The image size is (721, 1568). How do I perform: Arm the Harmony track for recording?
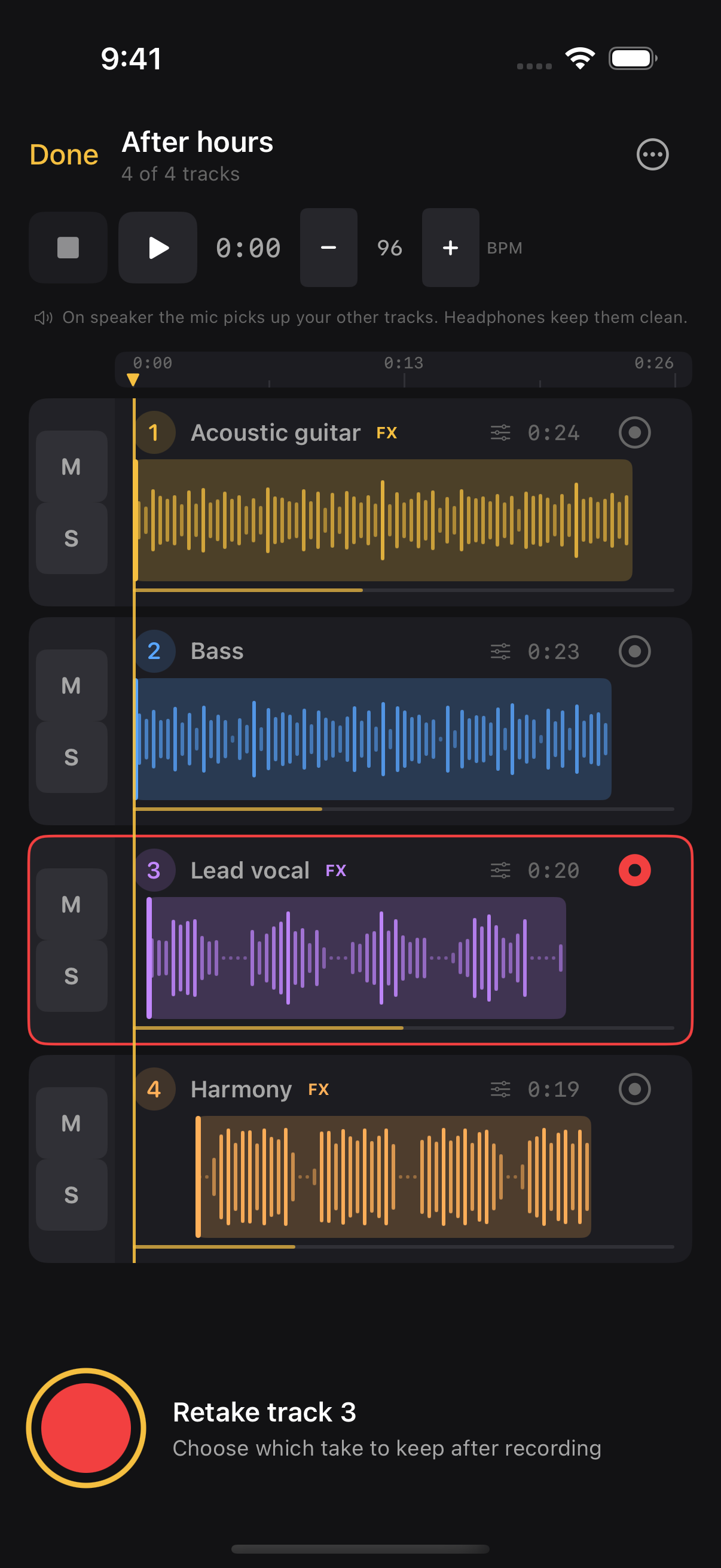pyautogui.click(x=634, y=1090)
